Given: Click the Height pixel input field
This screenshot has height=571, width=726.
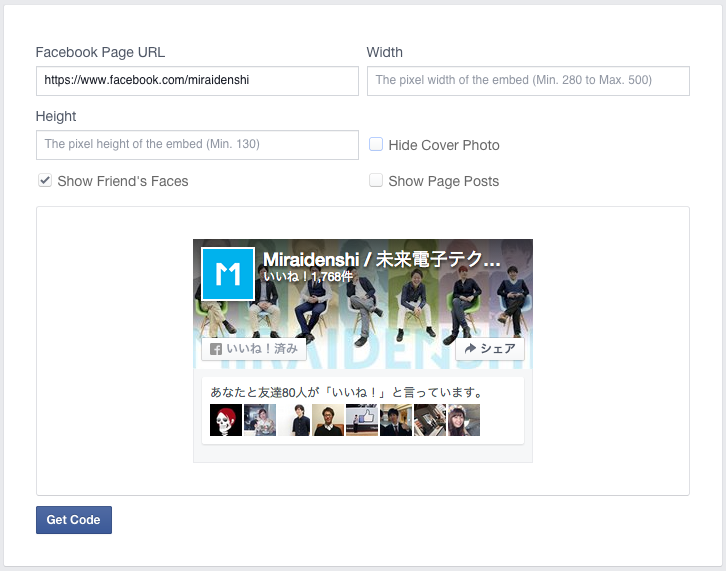Looking at the screenshot, I should (197, 144).
